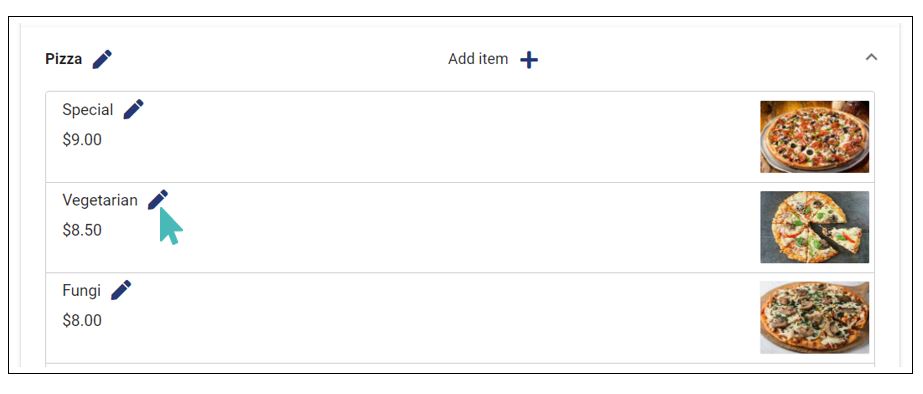Click the Add item label
The width and height of the screenshot is (923, 394).
[478, 59]
